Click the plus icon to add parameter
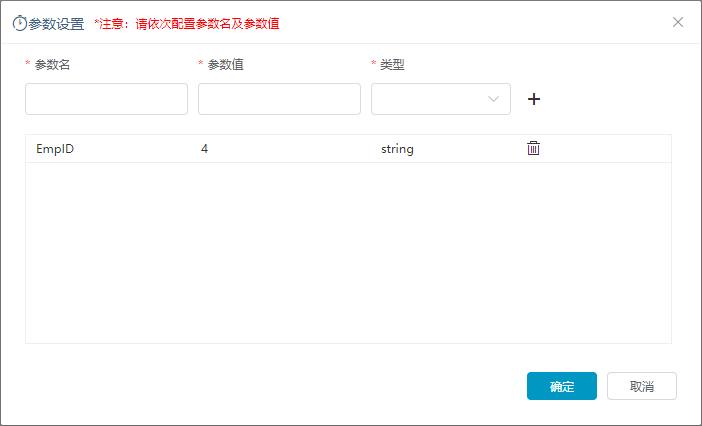 [x=534, y=99]
